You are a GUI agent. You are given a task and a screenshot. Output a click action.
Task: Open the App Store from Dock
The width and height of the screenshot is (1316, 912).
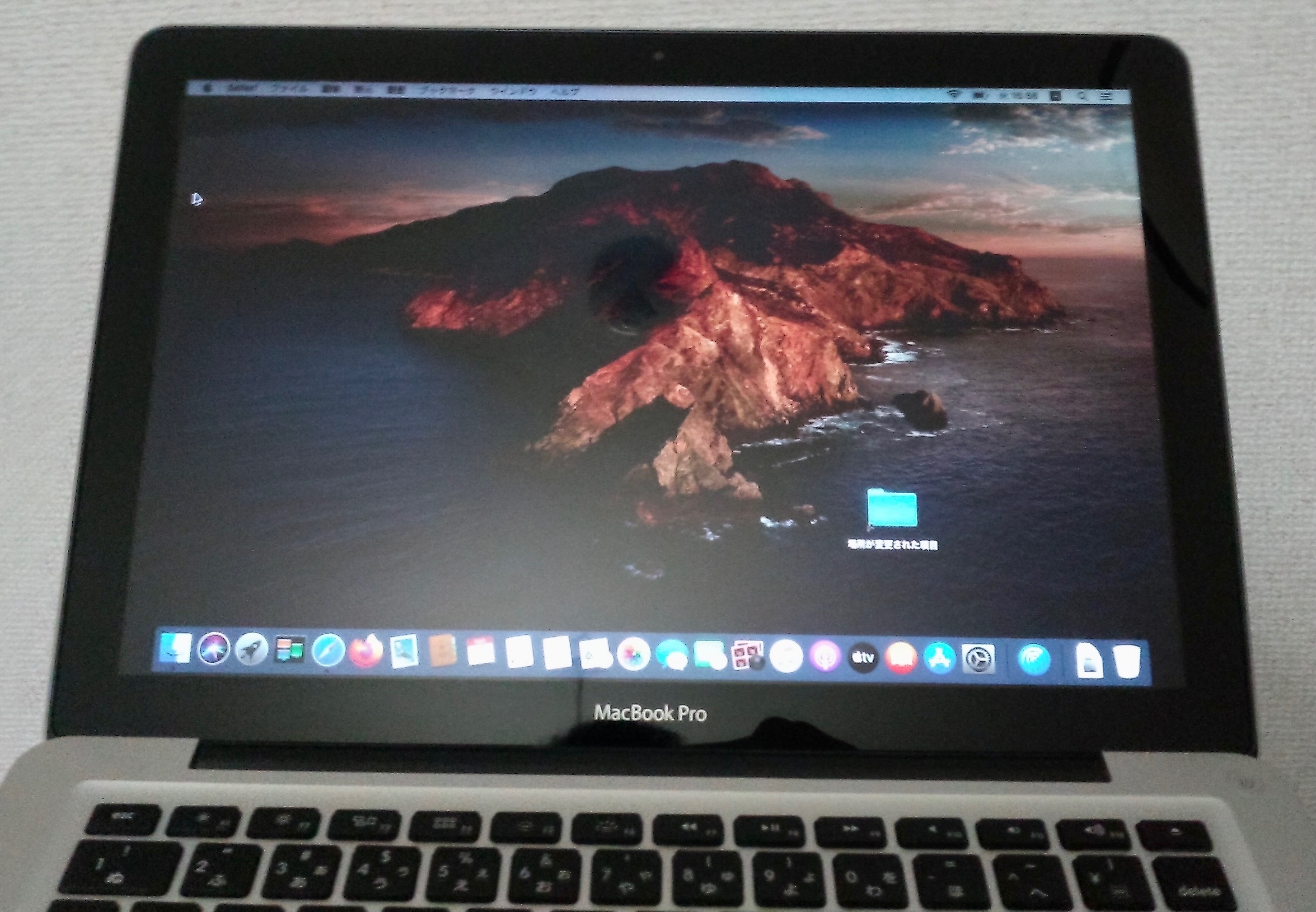tap(939, 660)
